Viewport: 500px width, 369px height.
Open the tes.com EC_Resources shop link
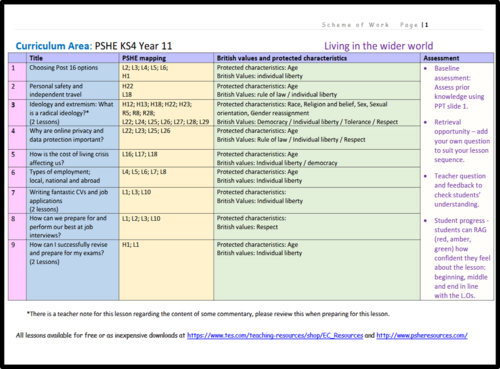click(275, 335)
